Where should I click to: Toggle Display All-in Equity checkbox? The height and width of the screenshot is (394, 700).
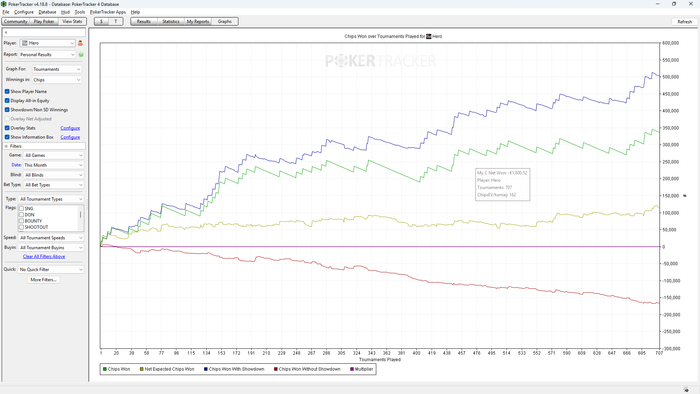[7, 100]
